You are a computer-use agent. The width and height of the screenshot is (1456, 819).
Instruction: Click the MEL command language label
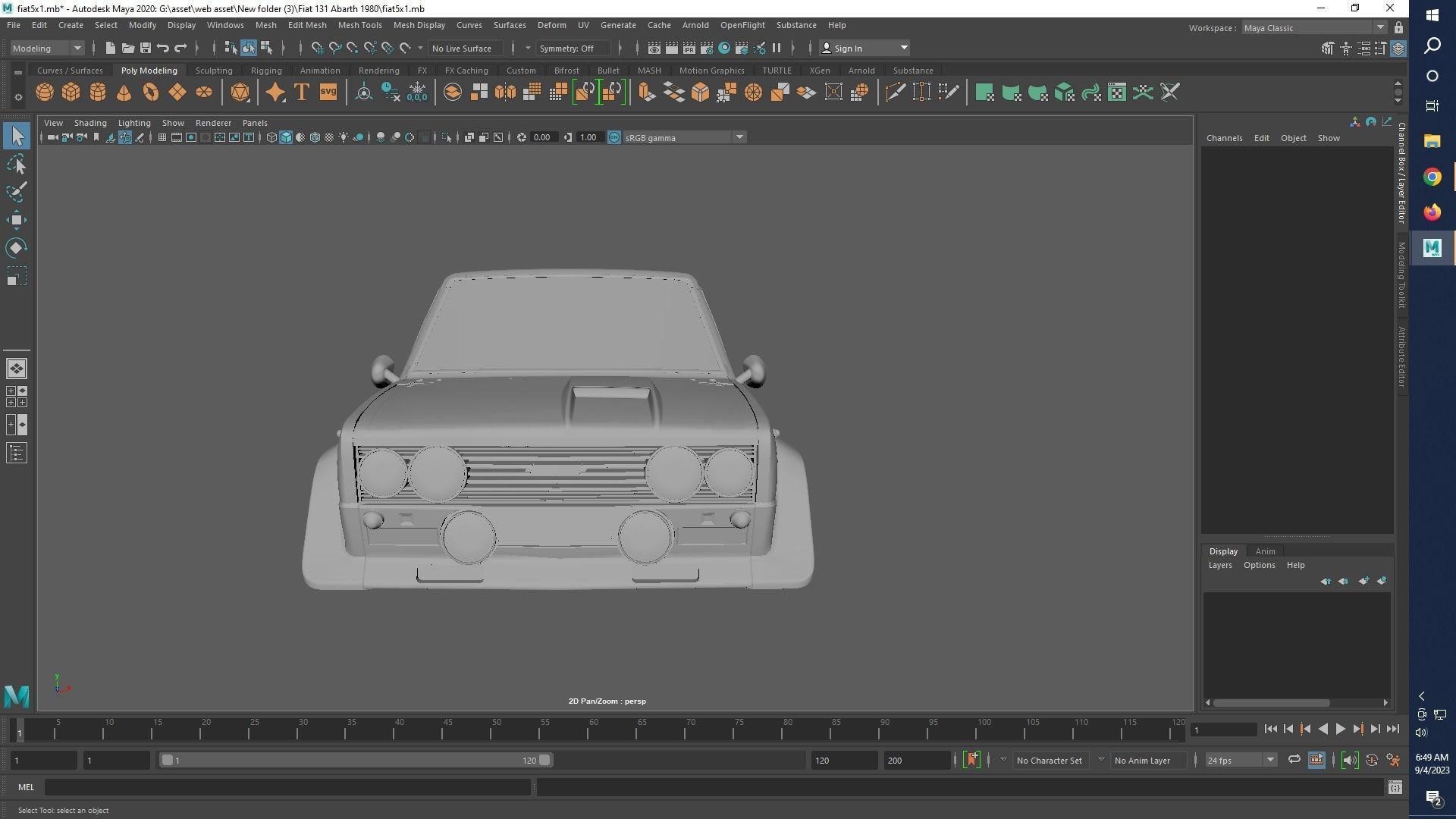click(26, 787)
